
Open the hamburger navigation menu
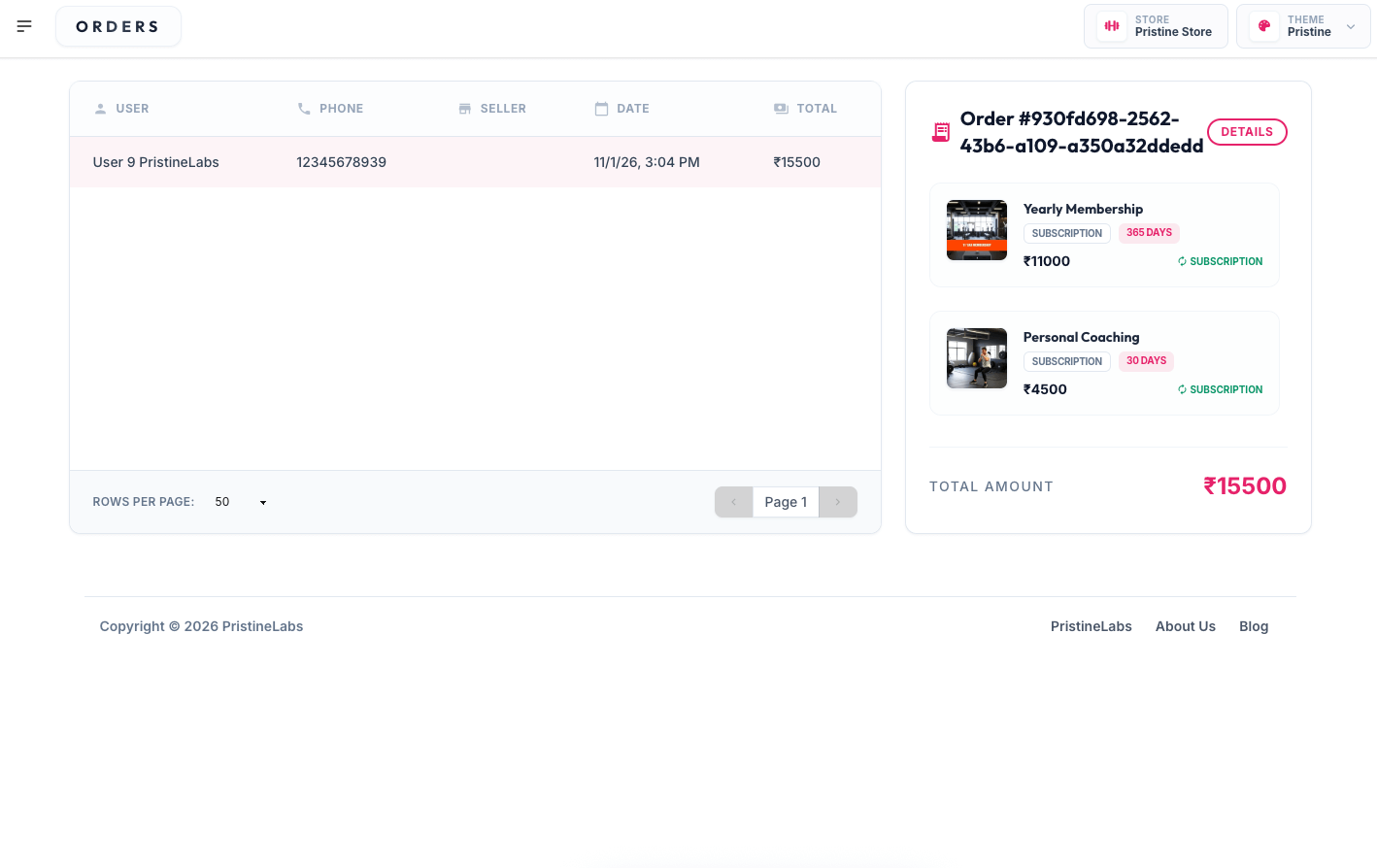(24, 26)
